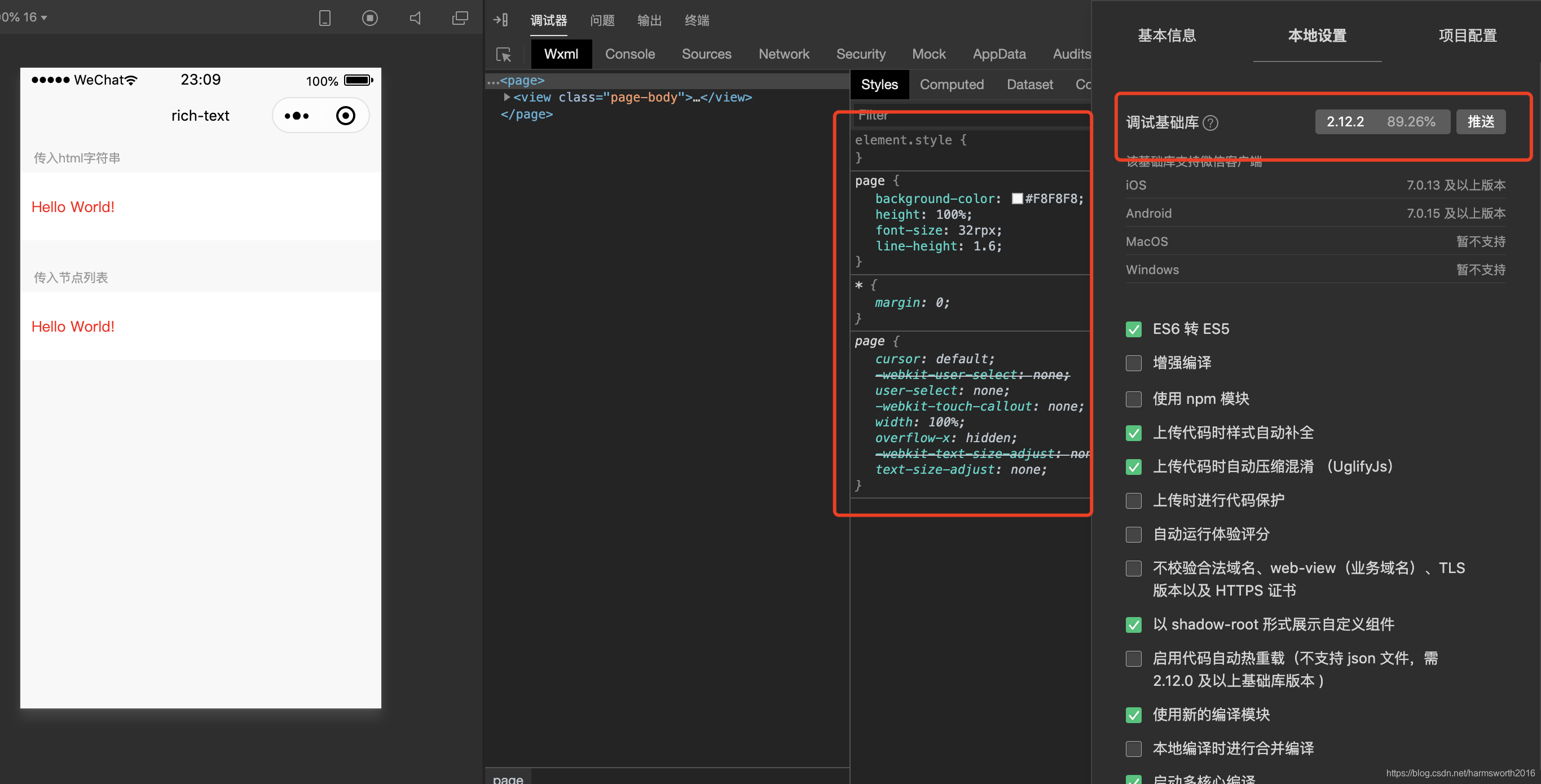
Task: Activate the element inspector cursor icon
Action: [x=504, y=54]
